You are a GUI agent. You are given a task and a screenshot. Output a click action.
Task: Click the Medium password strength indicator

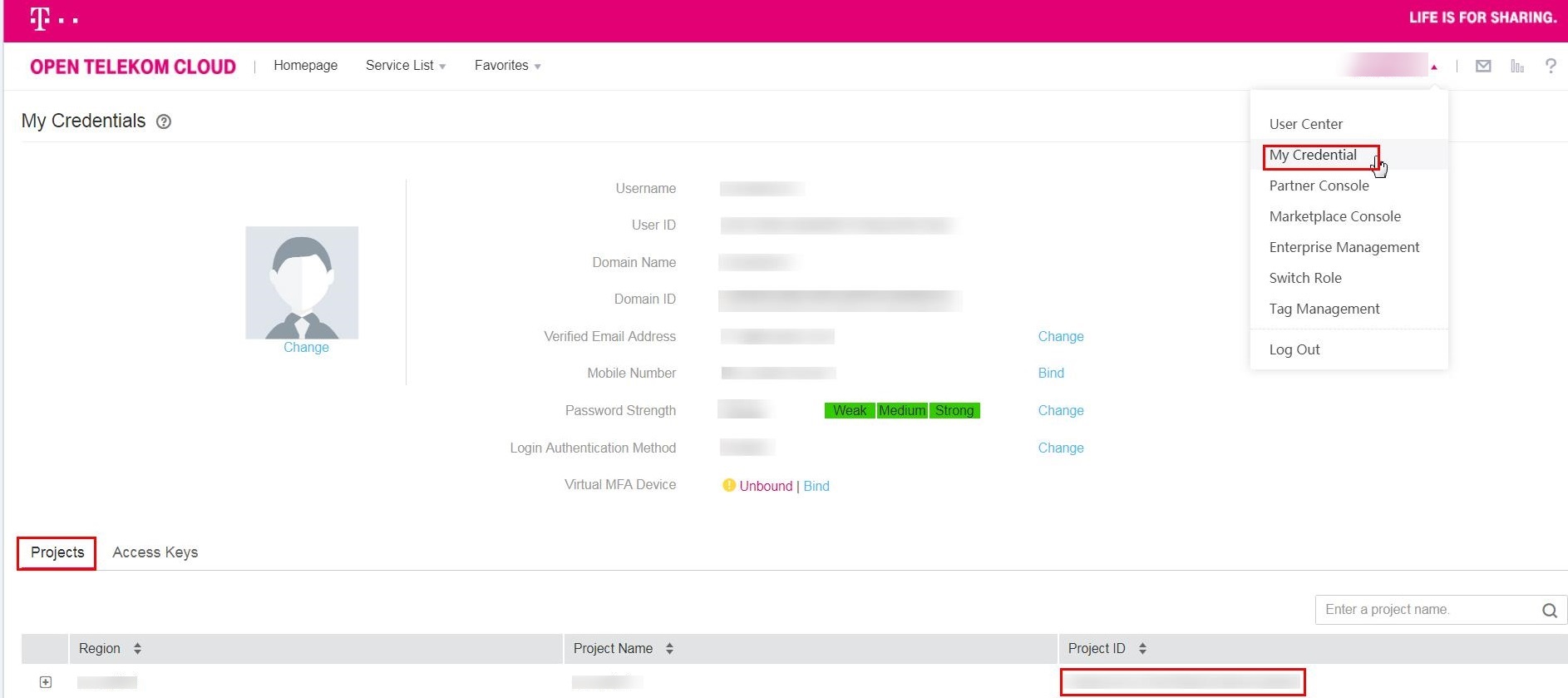902,410
